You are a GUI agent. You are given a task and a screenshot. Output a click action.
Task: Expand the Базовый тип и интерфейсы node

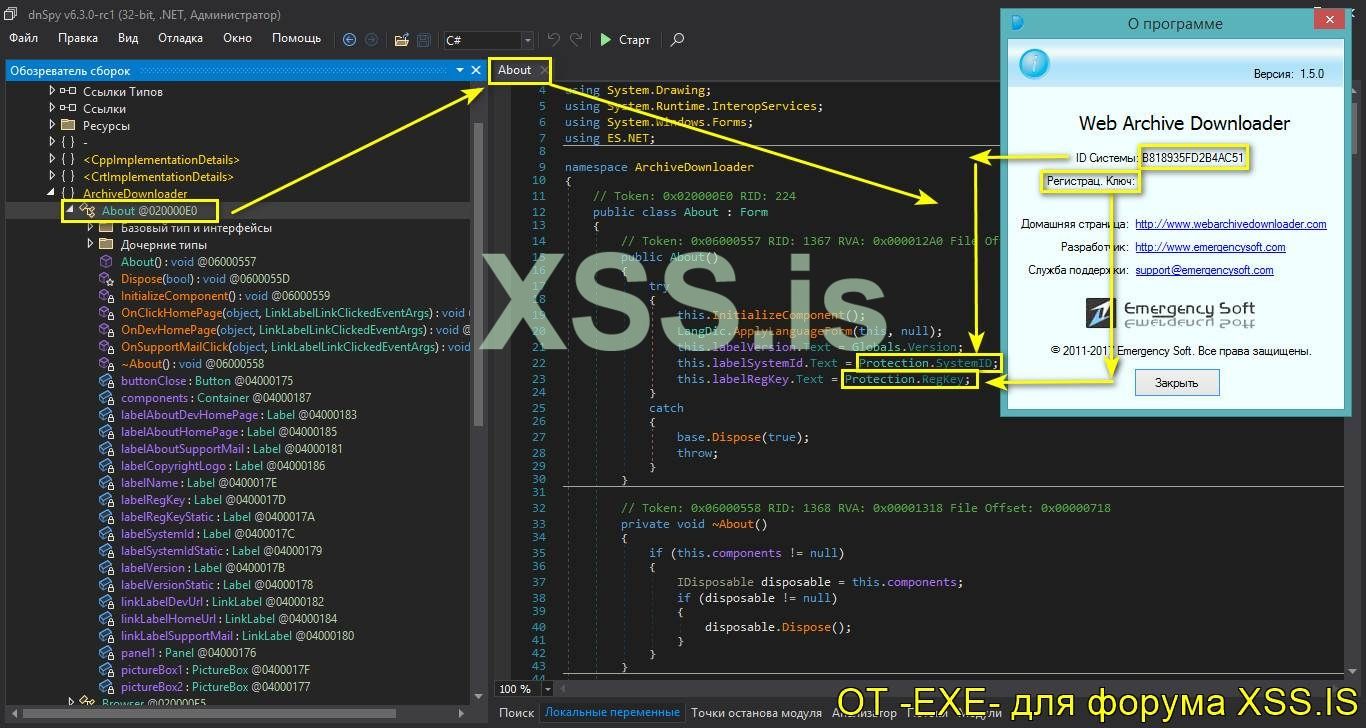pyautogui.click(x=90, y=228)
